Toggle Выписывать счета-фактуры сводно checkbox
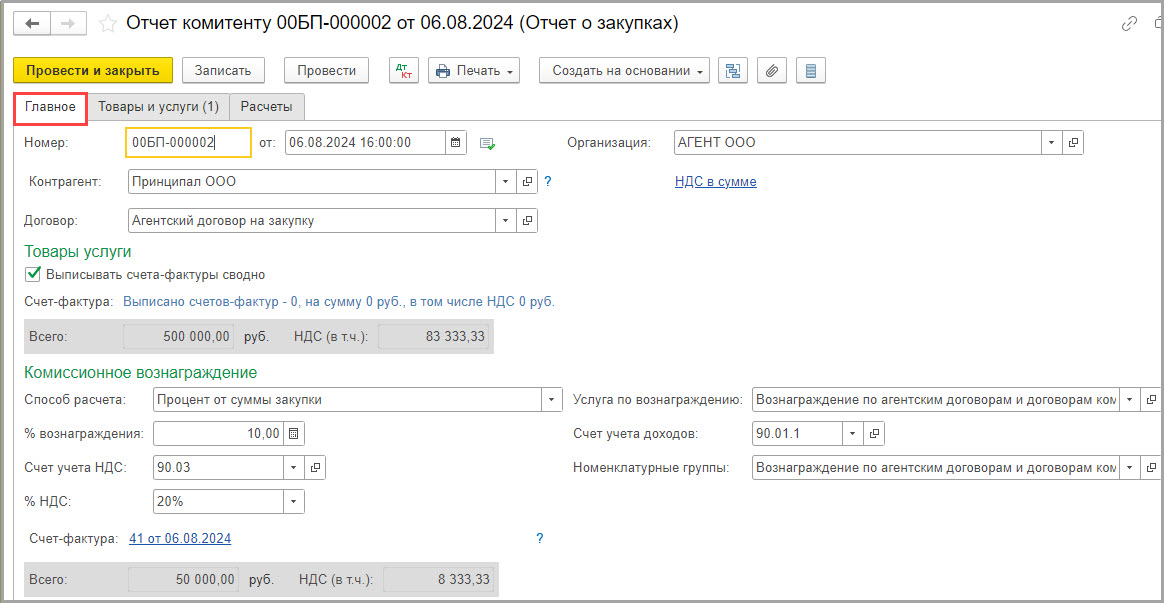The height and width of the screenshot is (603, 1164). coord(33,274)
